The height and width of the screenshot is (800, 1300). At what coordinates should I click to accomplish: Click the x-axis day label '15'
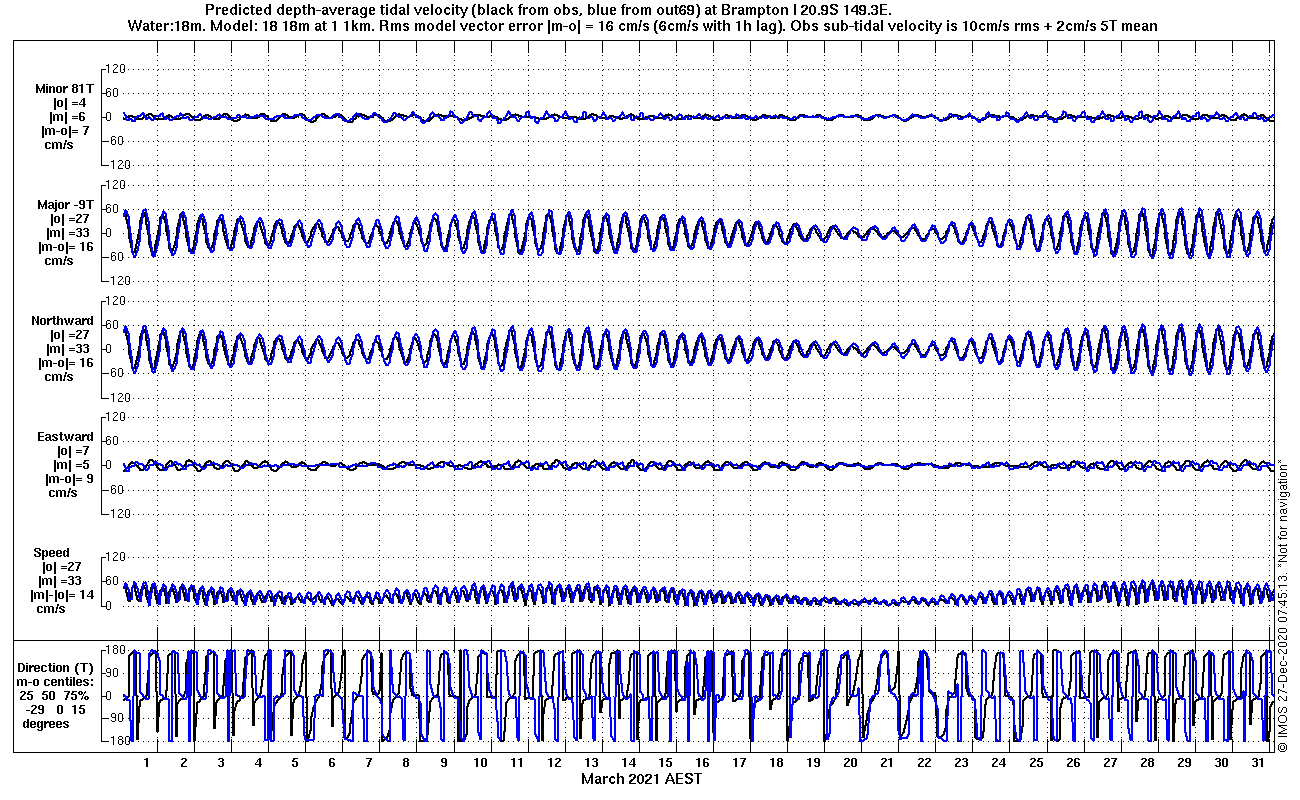[x=666, y=763]
